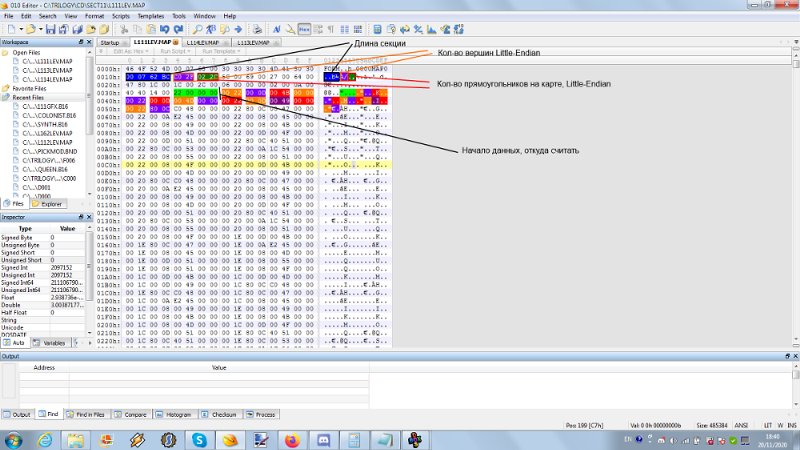800x450 pixels.
Task: Open the Tools menu
Action: coord(179,16)
